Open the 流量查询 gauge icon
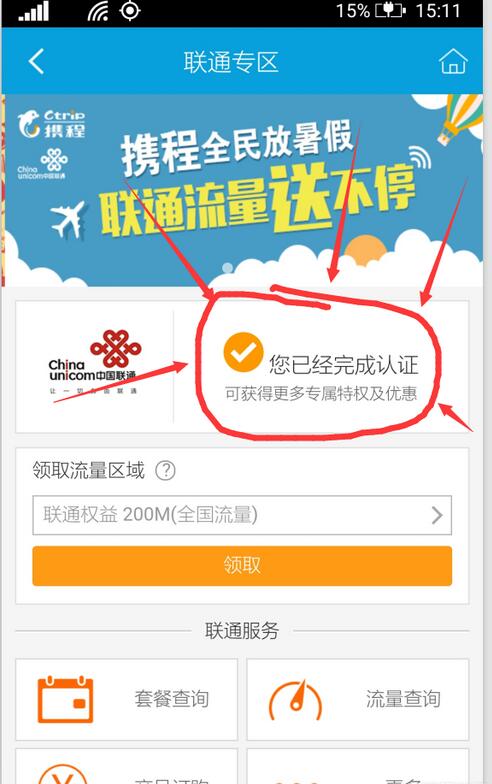The width and height of the screenshot is (492, 784). pyautogui.click(x=296, y=700)
